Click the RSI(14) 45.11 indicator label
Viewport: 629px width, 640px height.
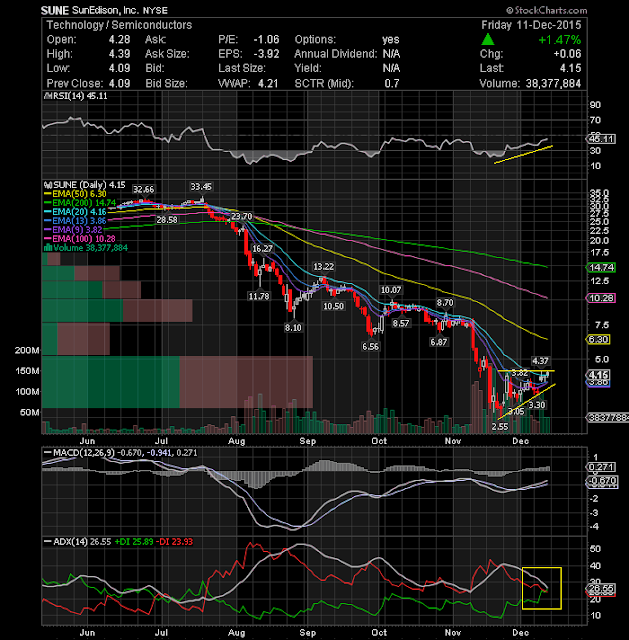tap(76, 96)
